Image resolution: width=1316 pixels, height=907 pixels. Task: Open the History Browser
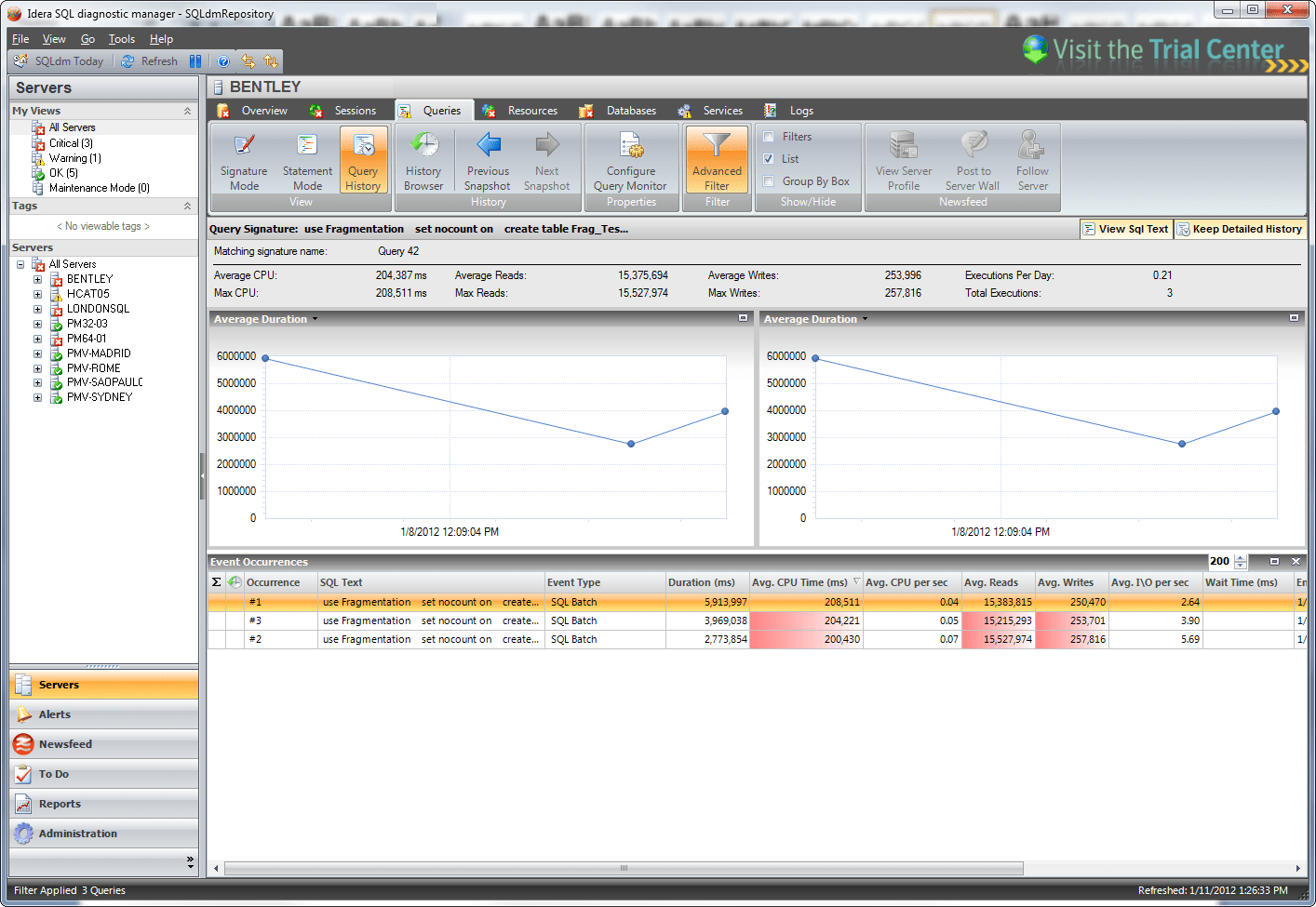click(x=423, y=160)
